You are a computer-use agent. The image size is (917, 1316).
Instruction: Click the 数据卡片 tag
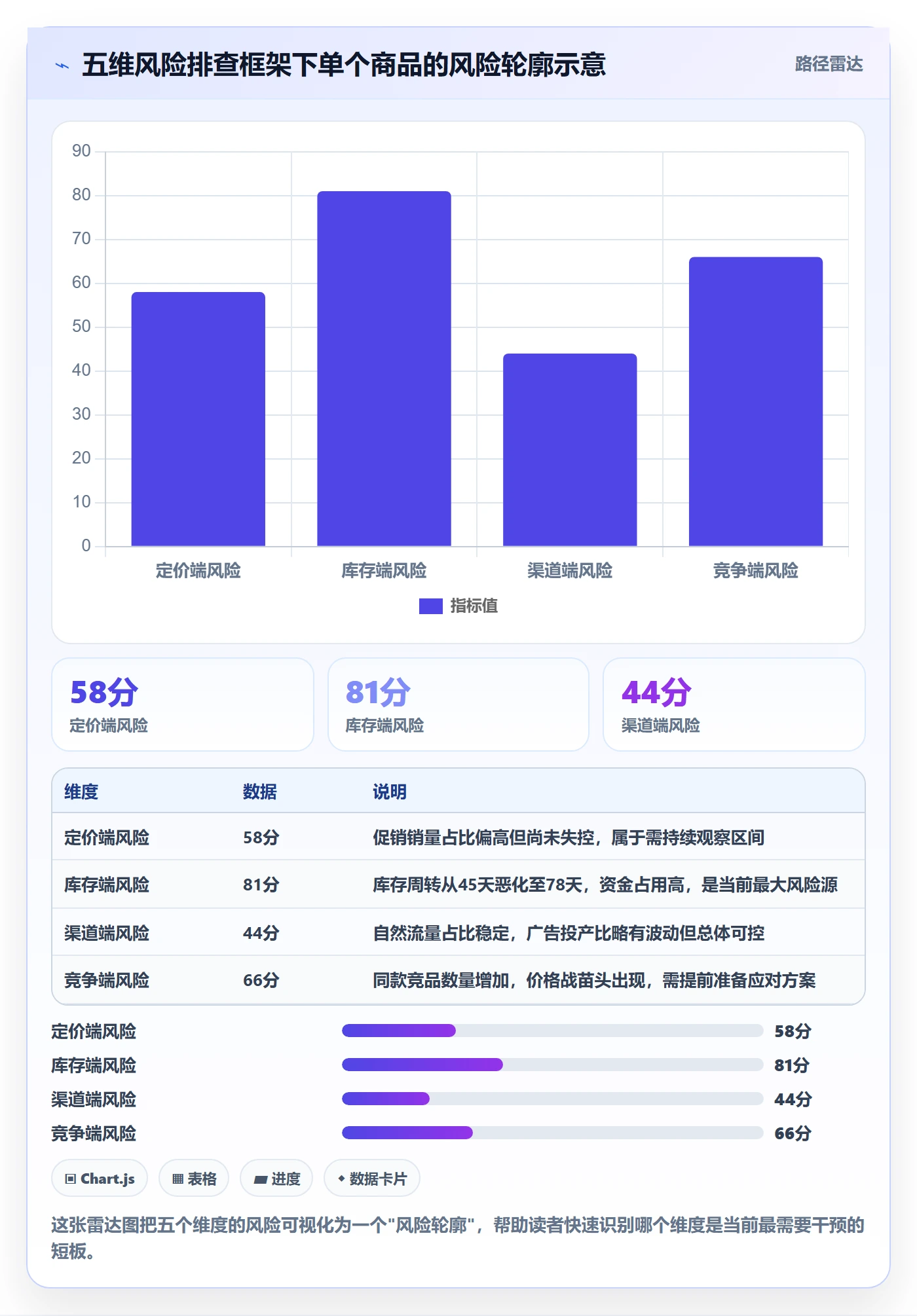372,1179
